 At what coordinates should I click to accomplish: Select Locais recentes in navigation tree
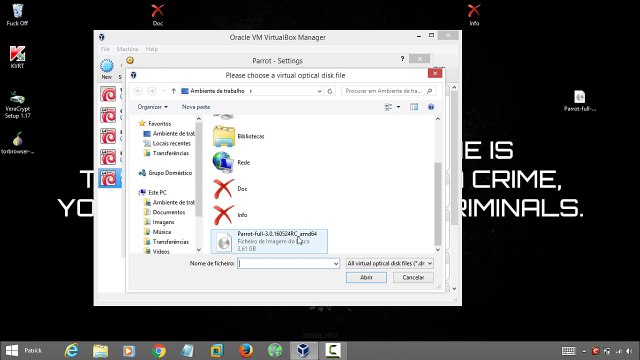167,143
